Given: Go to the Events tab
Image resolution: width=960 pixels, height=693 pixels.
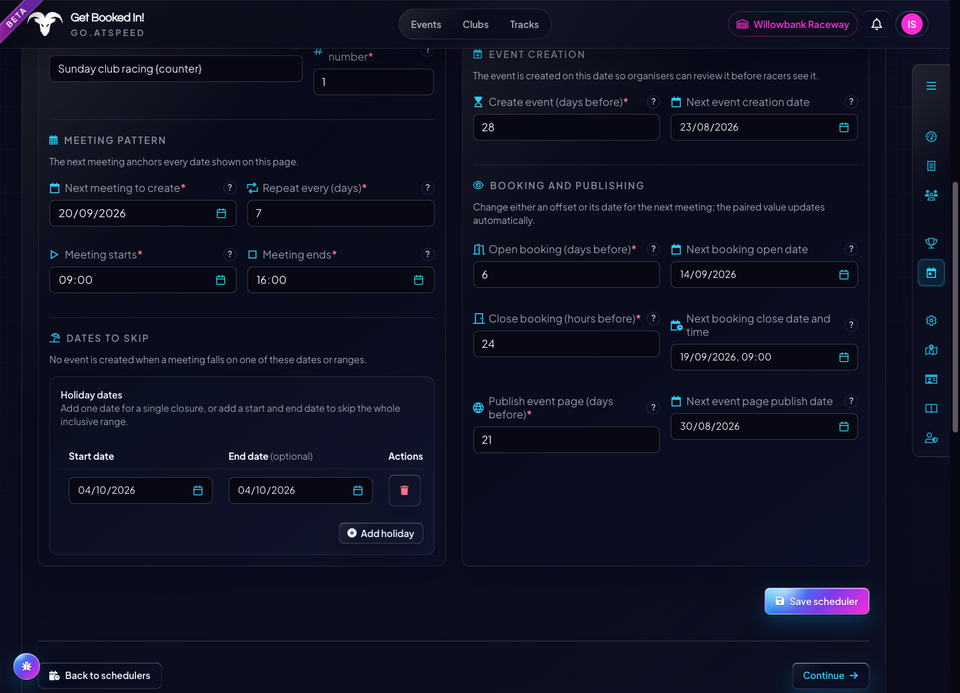Looking at the screenshot, I should coord(426,24).
